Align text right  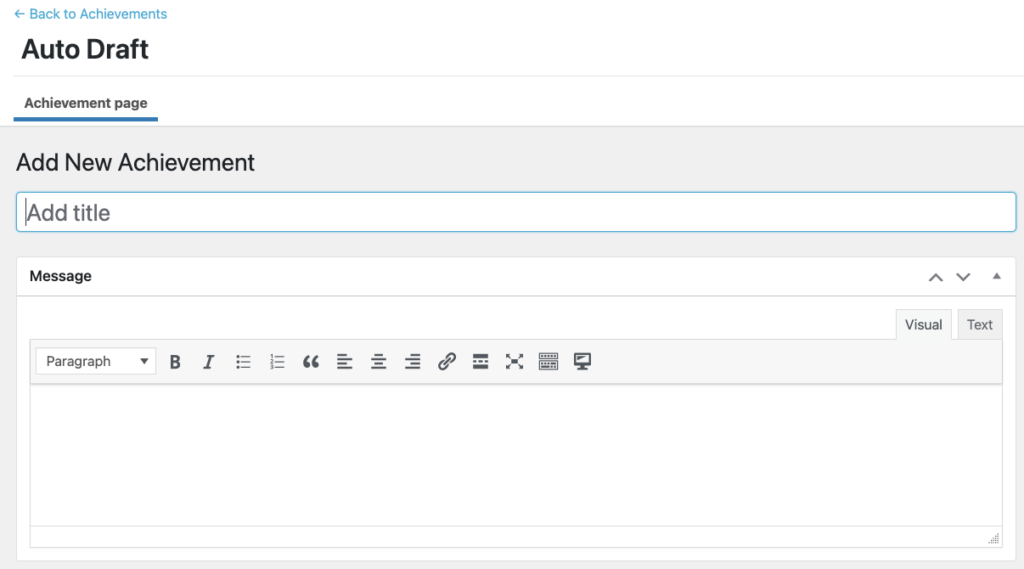pos(413,362)
